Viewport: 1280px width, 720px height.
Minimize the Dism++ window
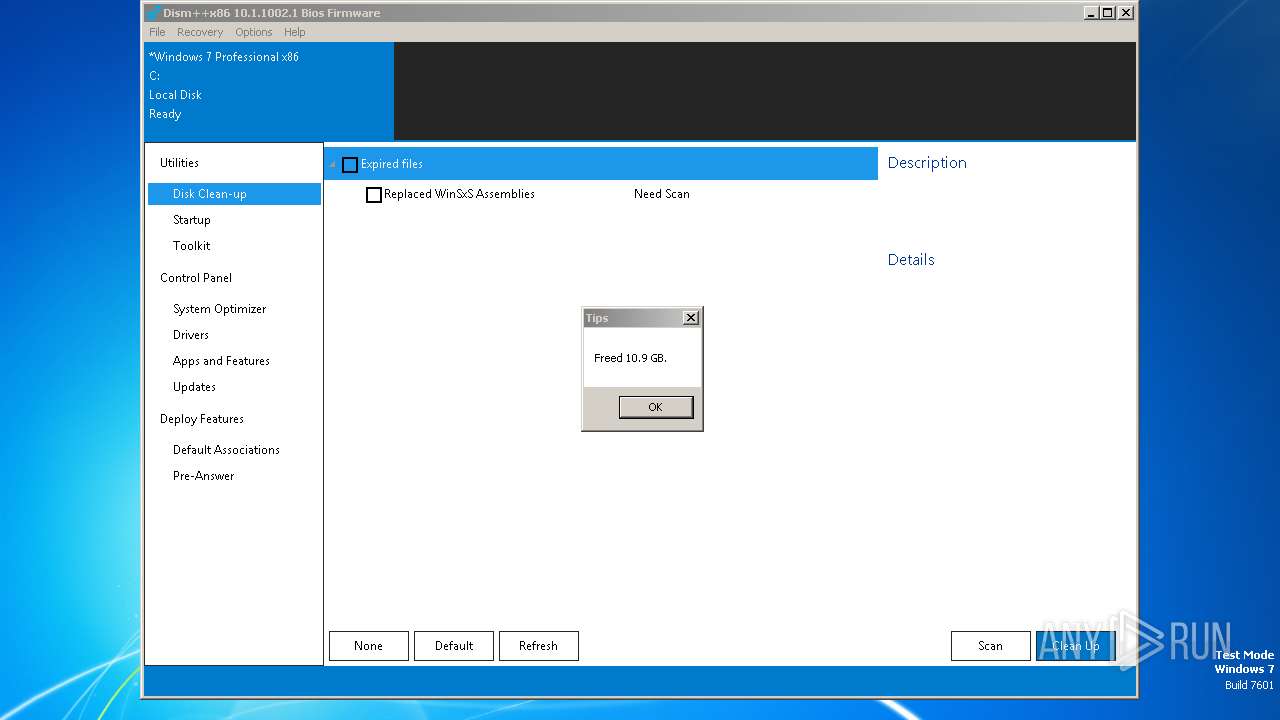pyautogui.click(x=1090, y=13)
